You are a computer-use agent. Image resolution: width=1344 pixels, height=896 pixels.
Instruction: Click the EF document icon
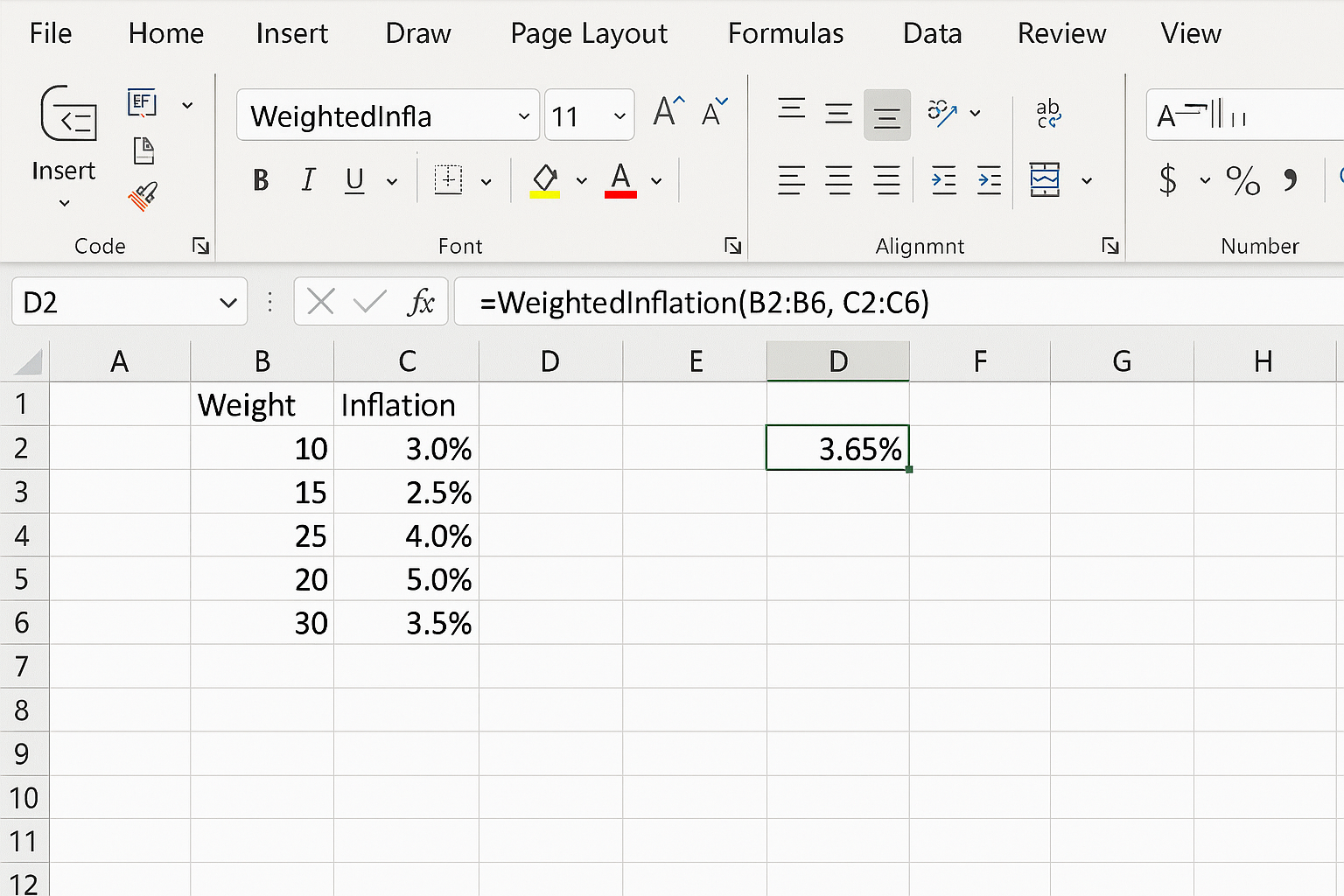[142, 103]
